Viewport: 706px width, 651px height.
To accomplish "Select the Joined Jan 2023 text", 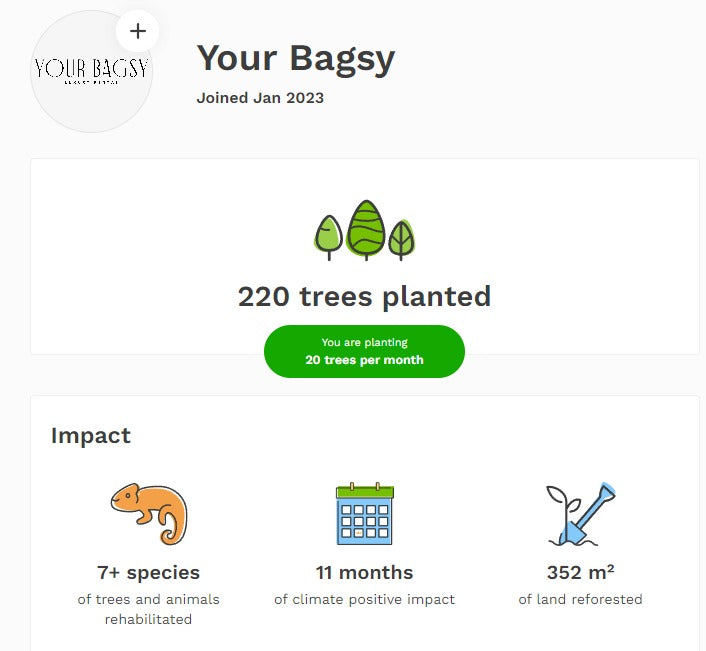I will (260, 98).
